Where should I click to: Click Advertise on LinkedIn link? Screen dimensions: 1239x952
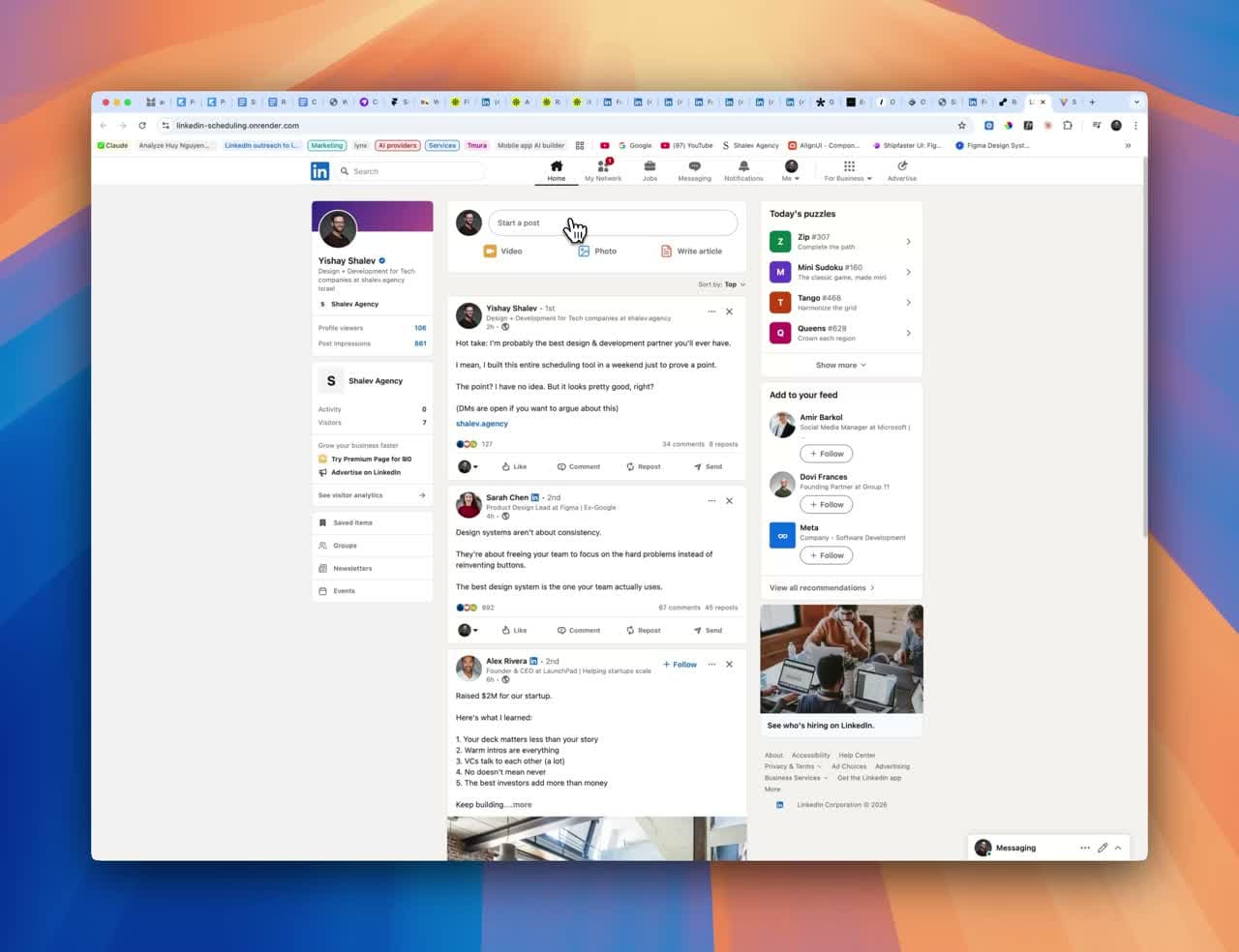[359, 472]
